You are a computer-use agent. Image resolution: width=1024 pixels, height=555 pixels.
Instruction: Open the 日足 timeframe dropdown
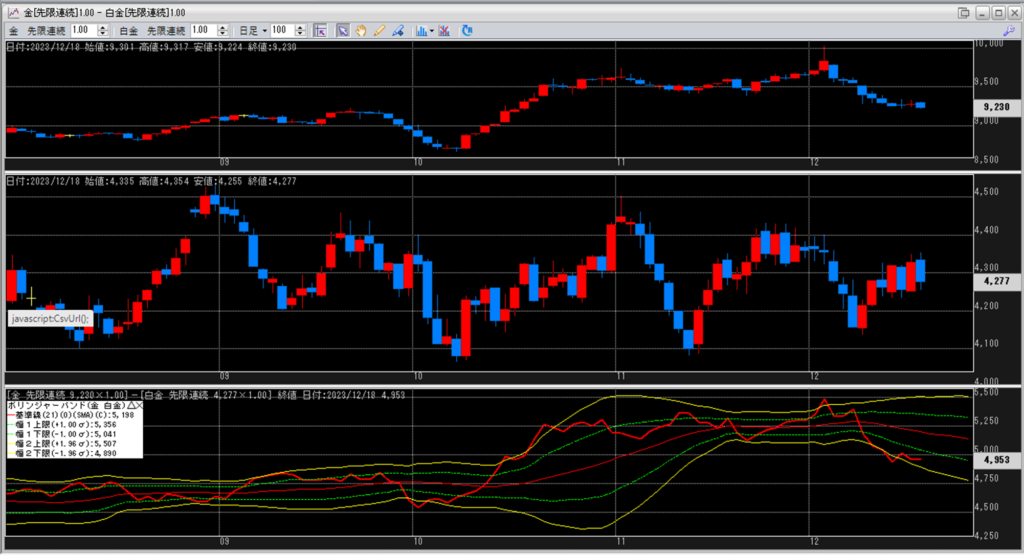pos(263,30)
